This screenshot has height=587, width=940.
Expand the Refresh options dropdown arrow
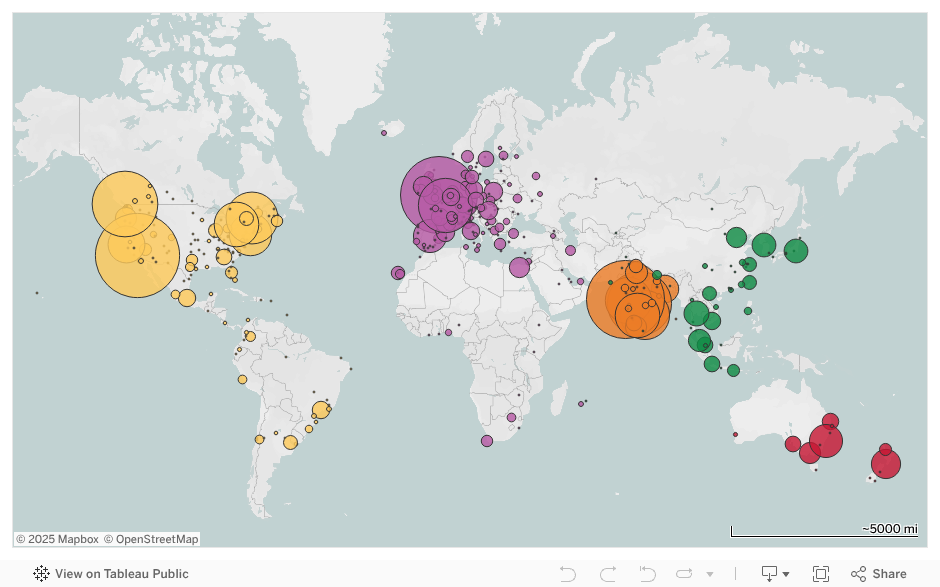click(x=710, y=575)
